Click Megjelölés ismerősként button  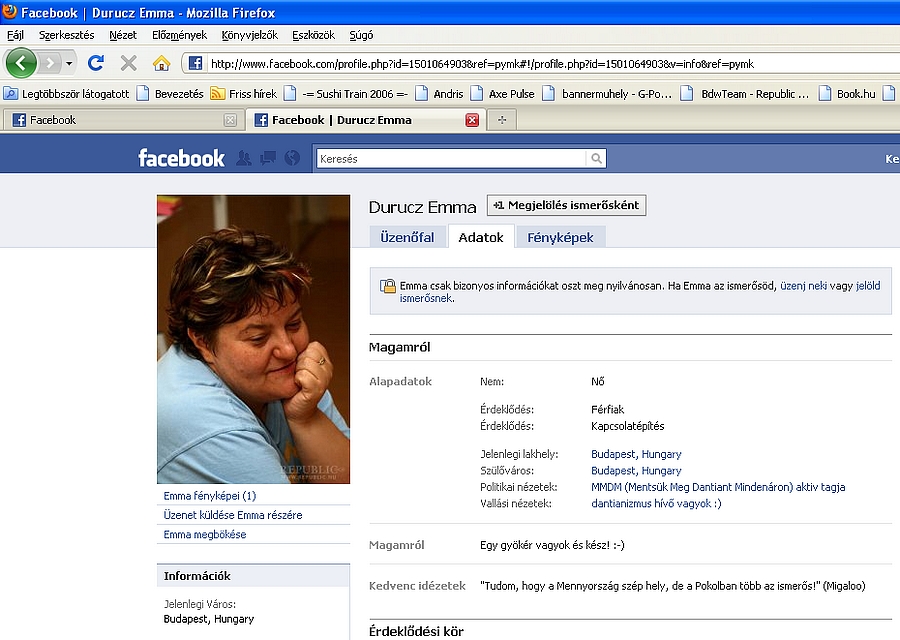(566, 205)
